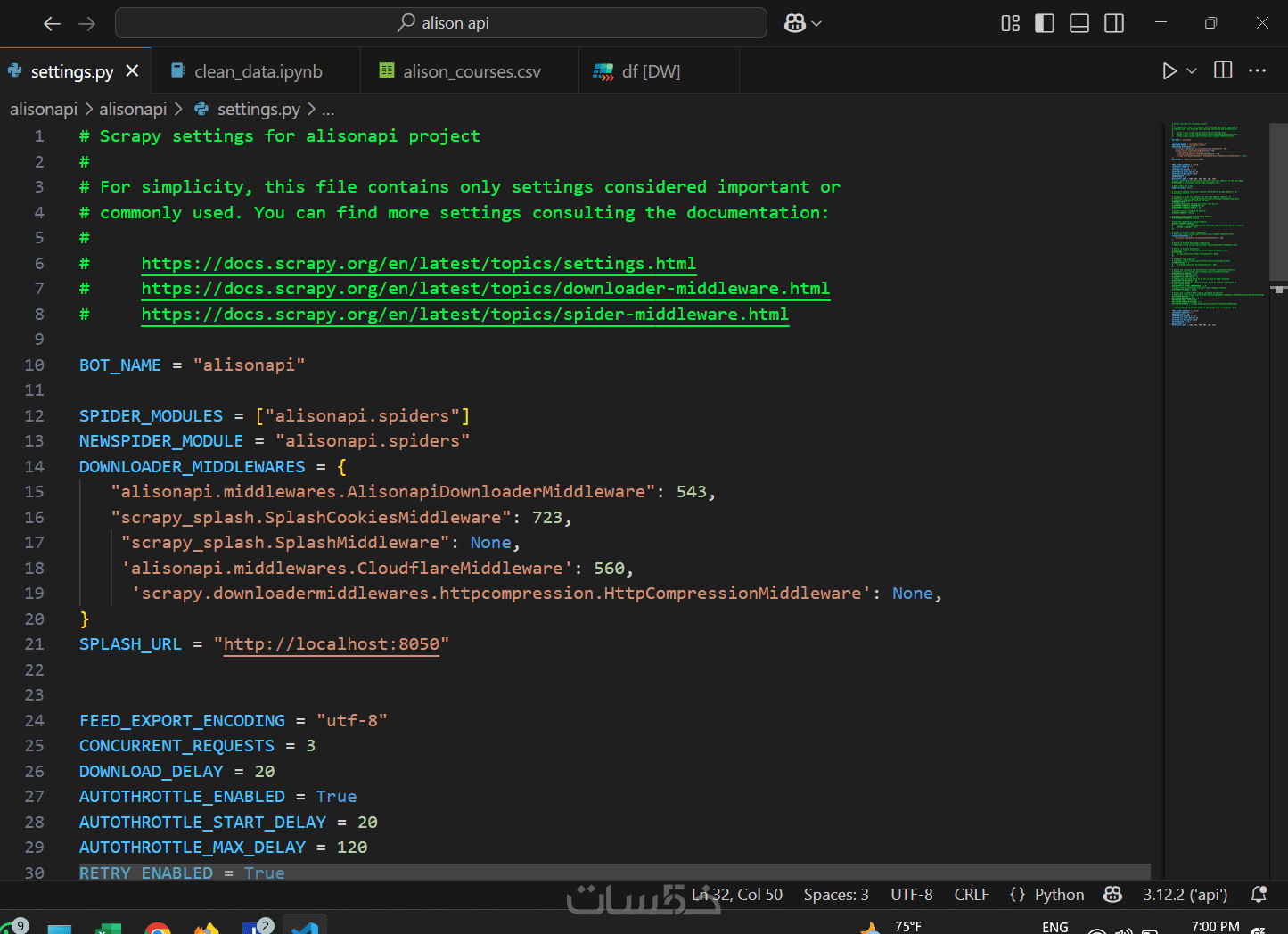
Task: Toggle the secondary side bar visibility
Action: 1114,23
